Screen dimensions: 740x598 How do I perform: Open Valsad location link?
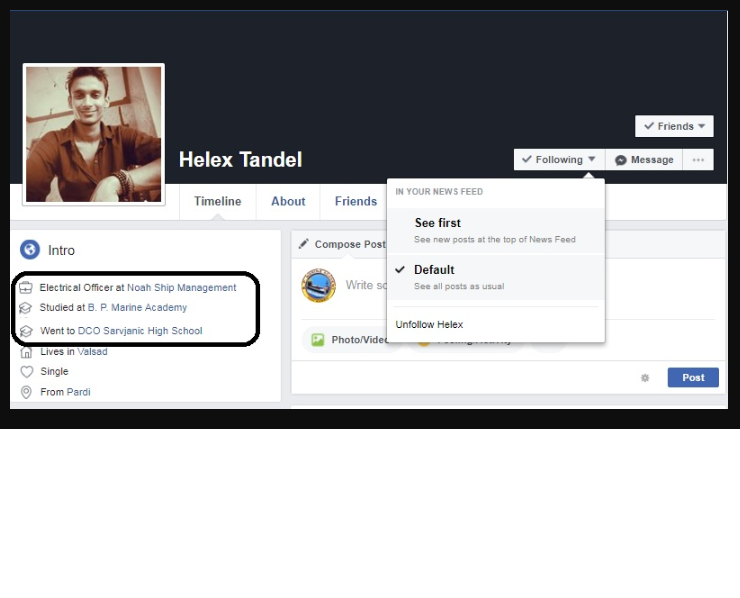[x=92, y=352]
